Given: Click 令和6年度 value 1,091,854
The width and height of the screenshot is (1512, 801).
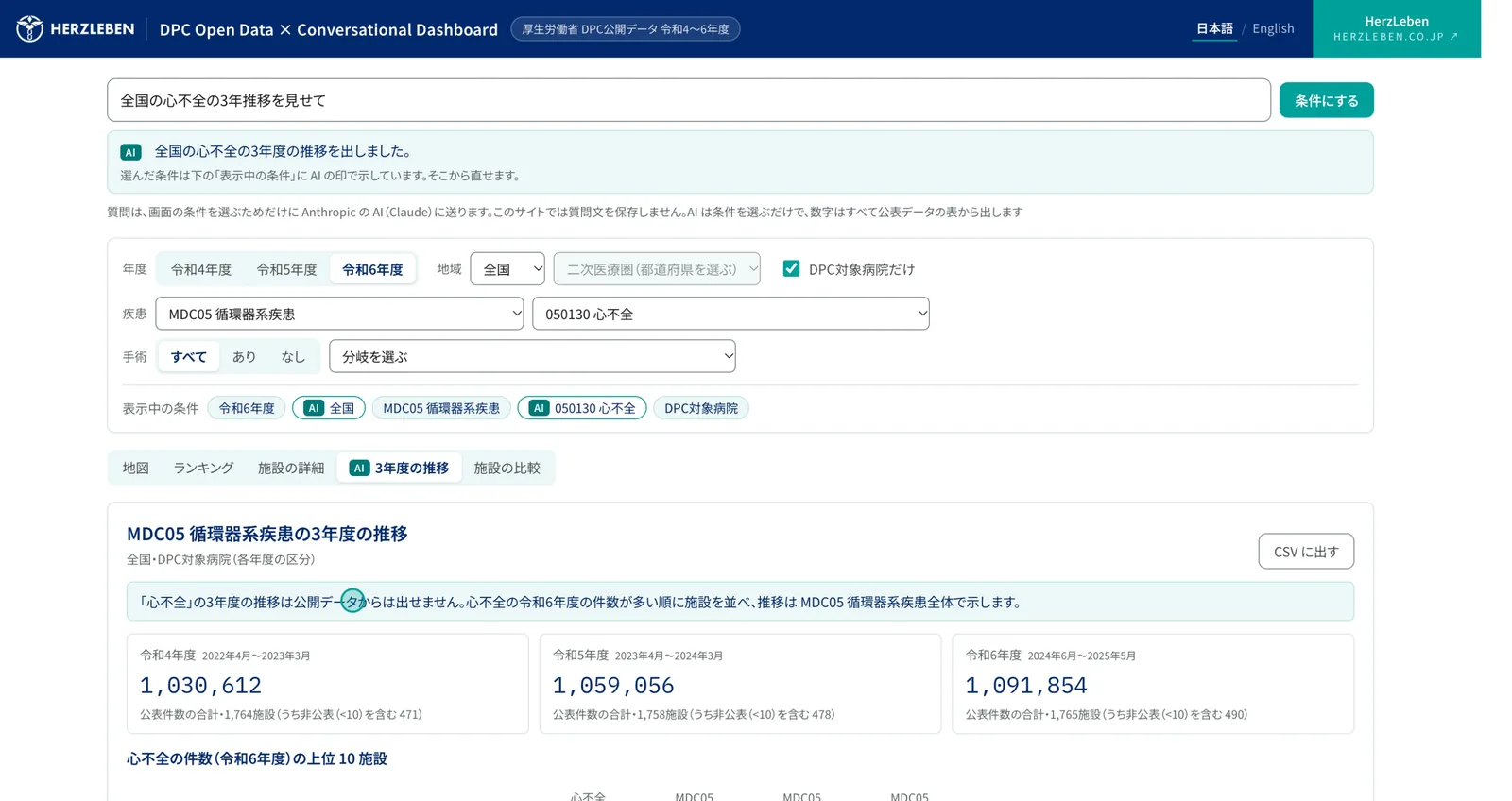Looking at the screenshot, I should 1026,686.
